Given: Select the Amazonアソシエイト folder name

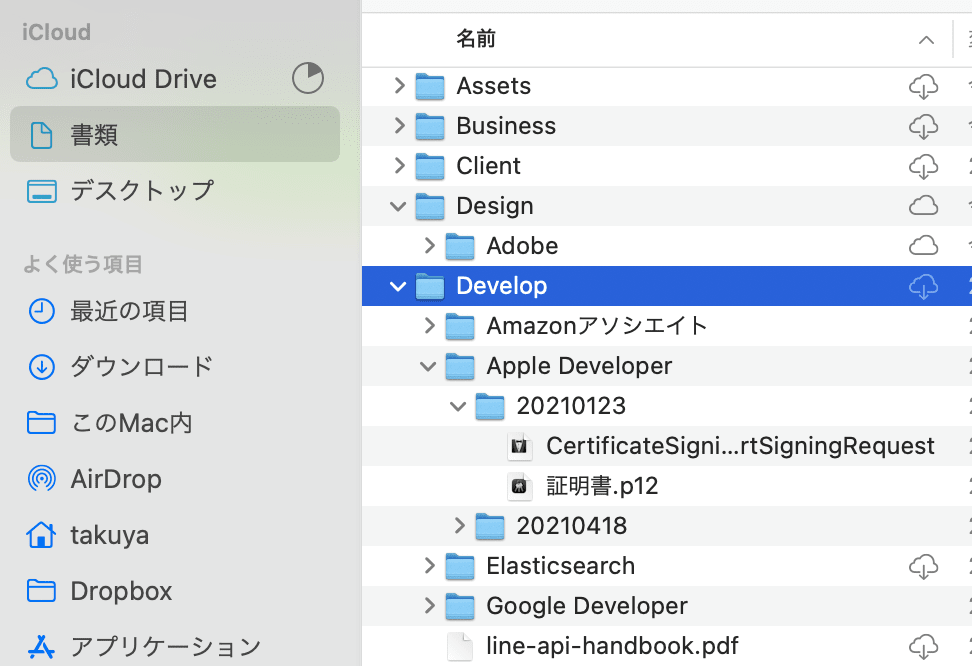Looking at the screenshot, I should click(x=597, y=326).
